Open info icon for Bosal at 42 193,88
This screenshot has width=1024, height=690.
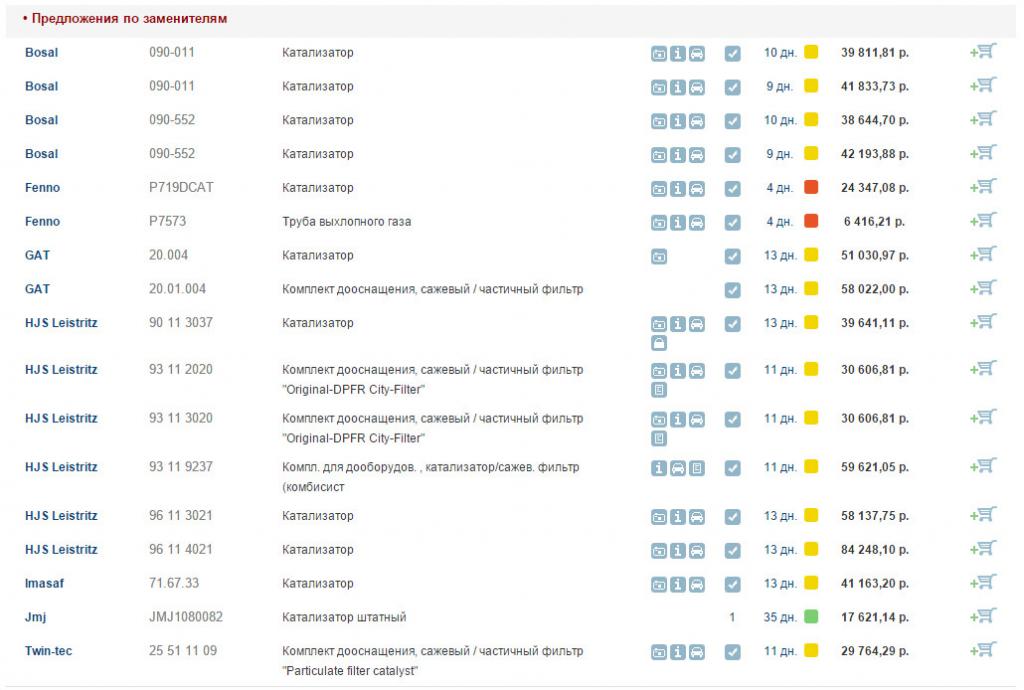tap(678, 155)
